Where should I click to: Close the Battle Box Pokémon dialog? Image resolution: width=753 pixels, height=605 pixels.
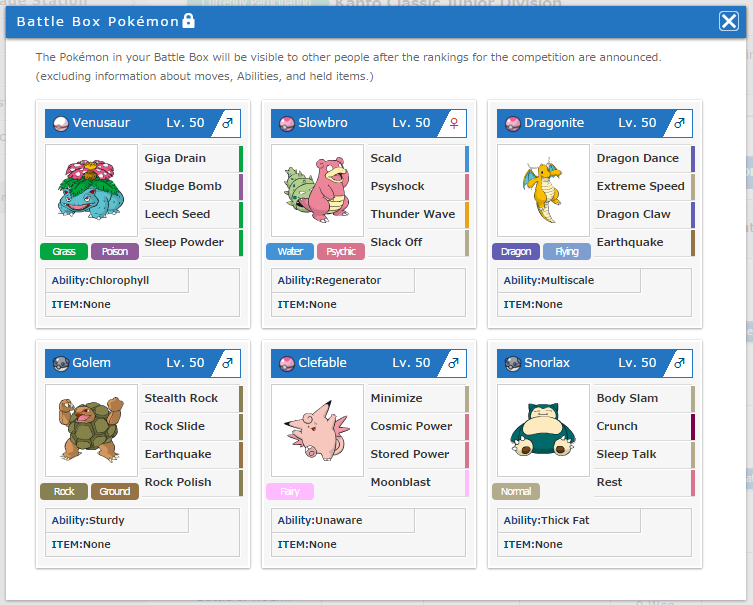(x=729, y=21)
